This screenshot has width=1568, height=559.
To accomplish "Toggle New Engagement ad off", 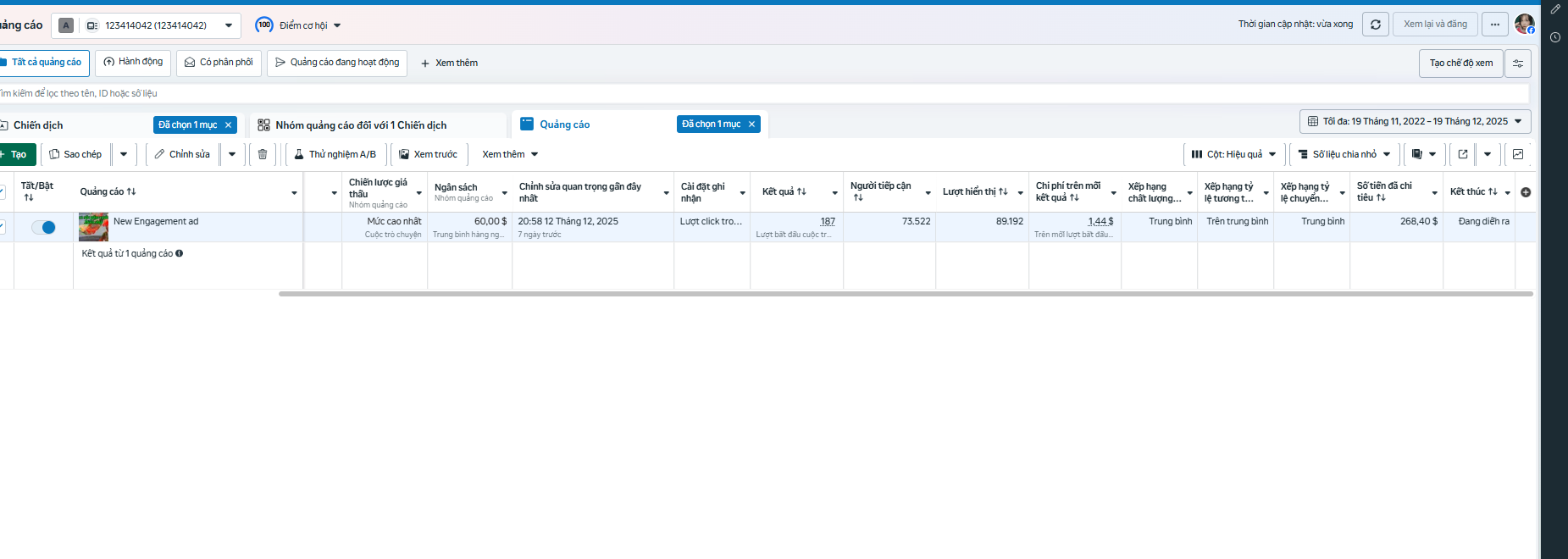I will pos(43,227).
